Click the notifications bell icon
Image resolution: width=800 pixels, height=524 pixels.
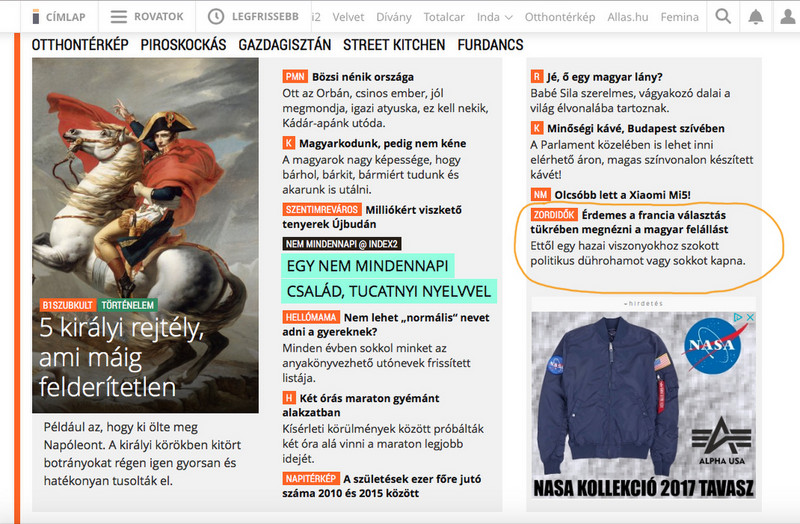click(756, 16)
